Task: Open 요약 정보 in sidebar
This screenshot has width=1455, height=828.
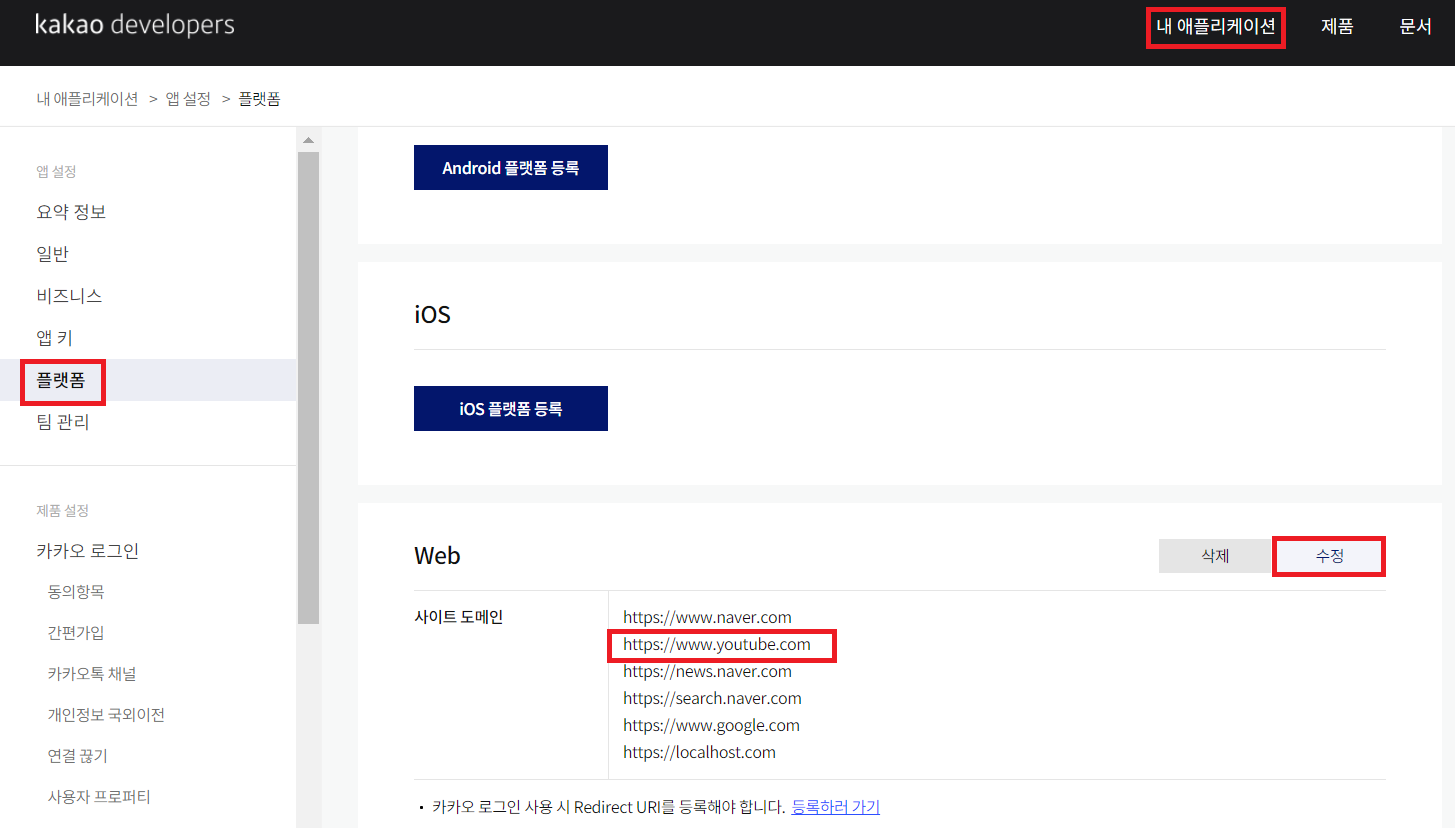Action: [71, 212]
